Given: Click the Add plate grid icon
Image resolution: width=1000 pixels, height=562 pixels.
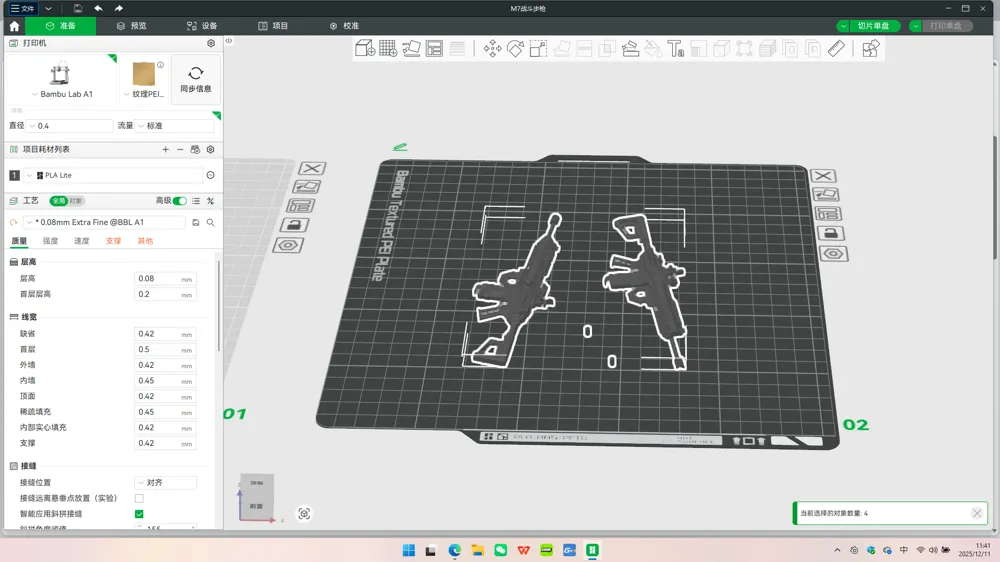Looking at the screenshot, I should (x=388, y=48).
